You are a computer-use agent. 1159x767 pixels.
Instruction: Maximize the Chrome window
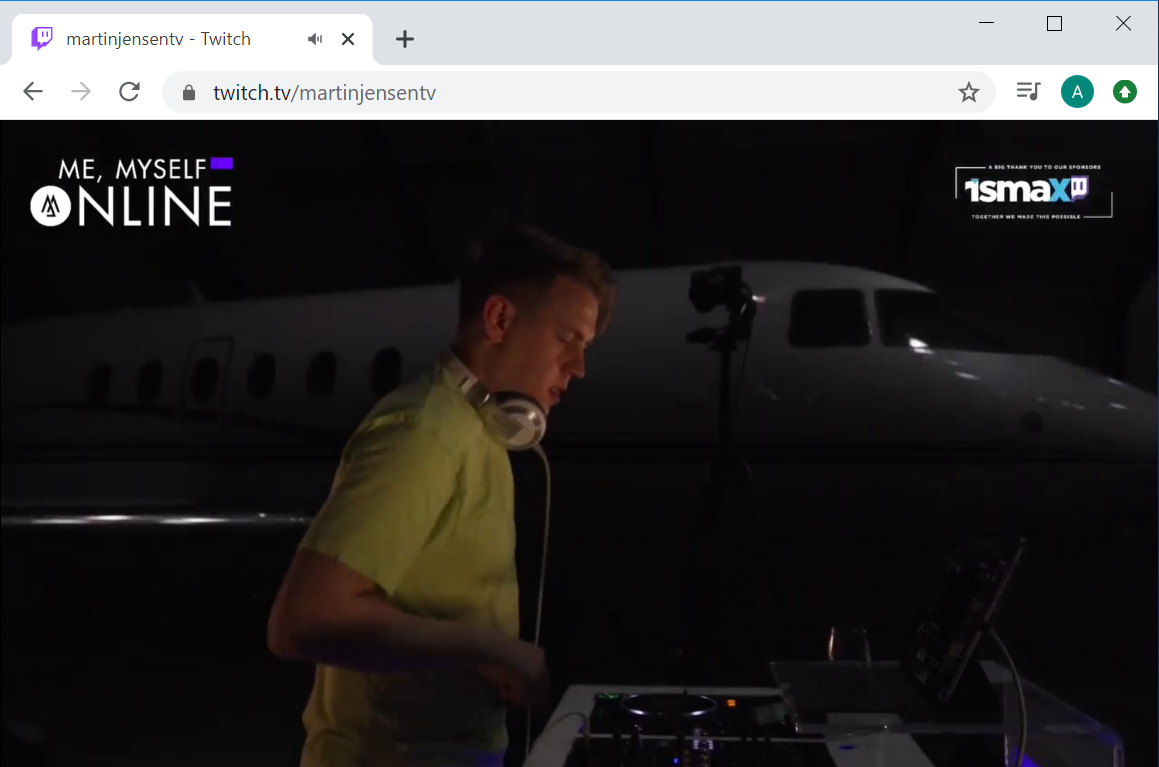(1054, 24)
